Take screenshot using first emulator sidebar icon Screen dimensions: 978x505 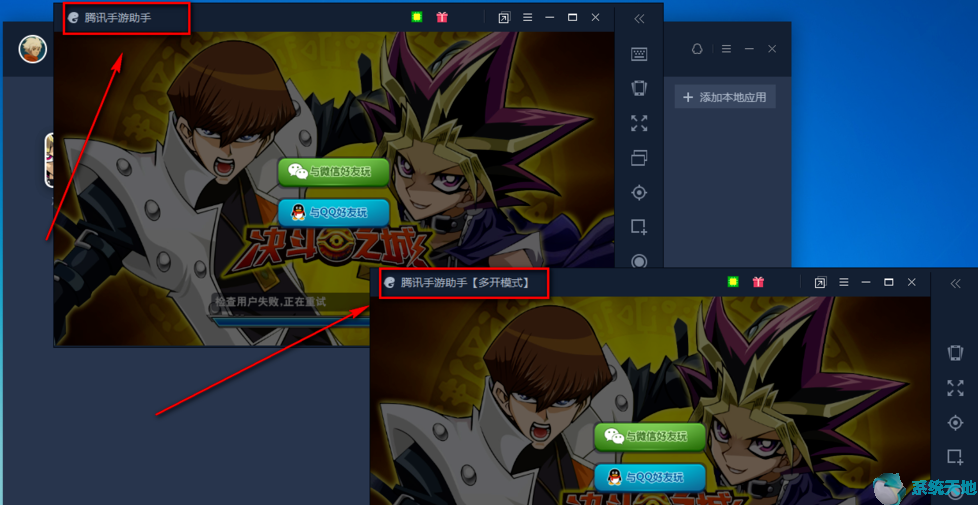coord(639,227)
